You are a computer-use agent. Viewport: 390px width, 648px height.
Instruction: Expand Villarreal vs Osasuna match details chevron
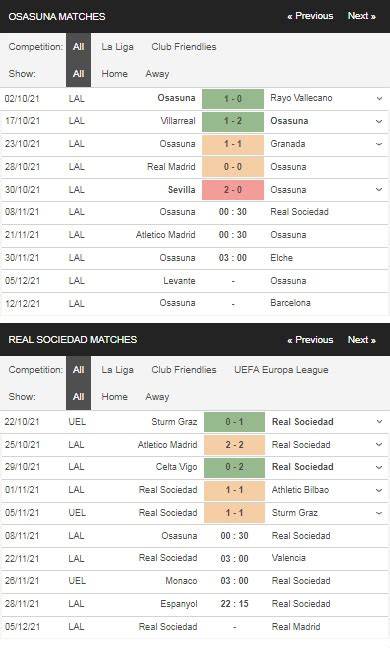coord(379,121)
